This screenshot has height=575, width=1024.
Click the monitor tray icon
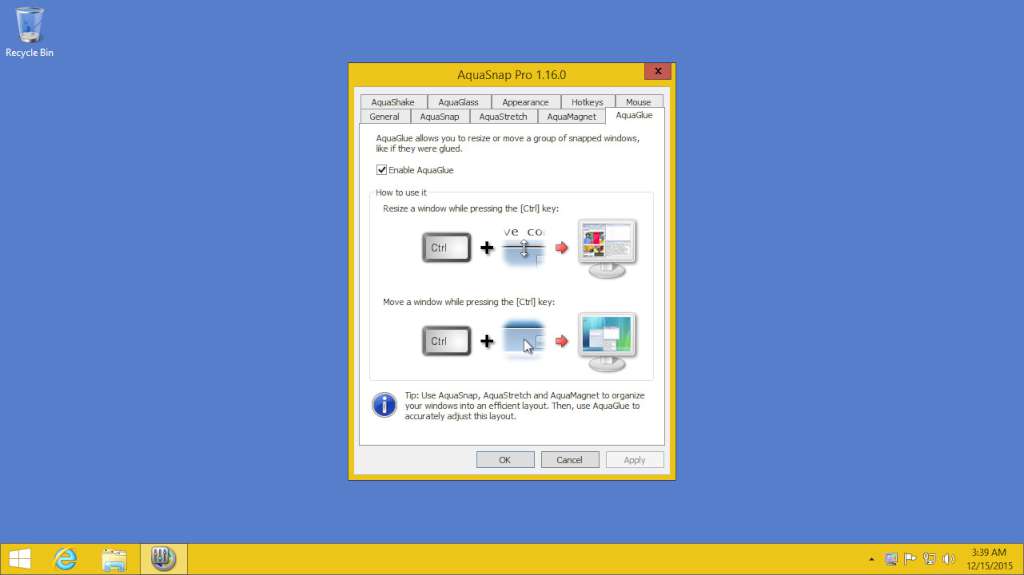click(890, 559)
